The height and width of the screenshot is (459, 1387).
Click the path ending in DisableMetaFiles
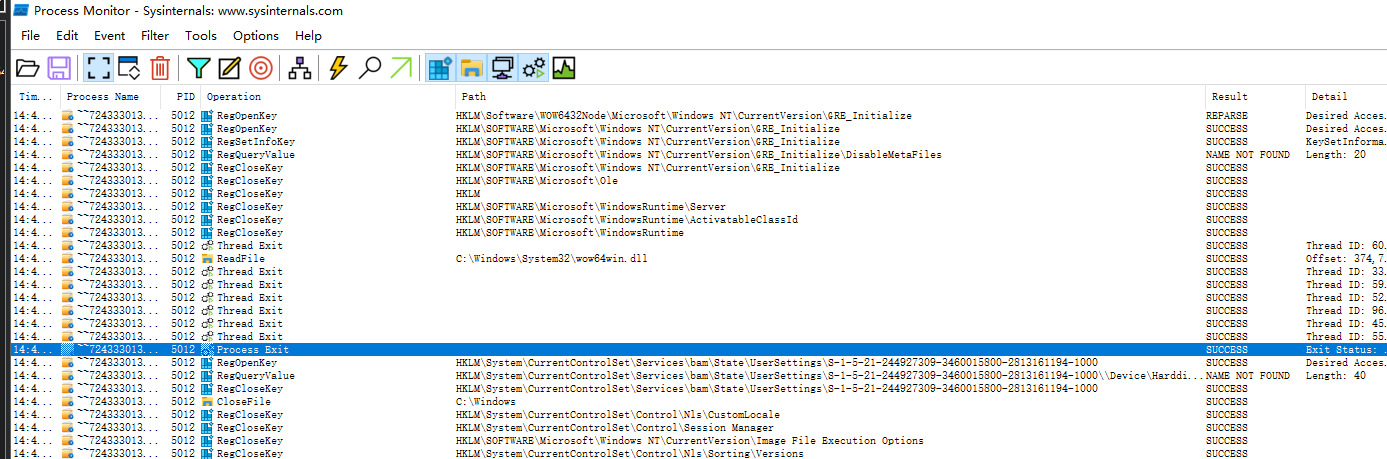[x=699, y=155]
